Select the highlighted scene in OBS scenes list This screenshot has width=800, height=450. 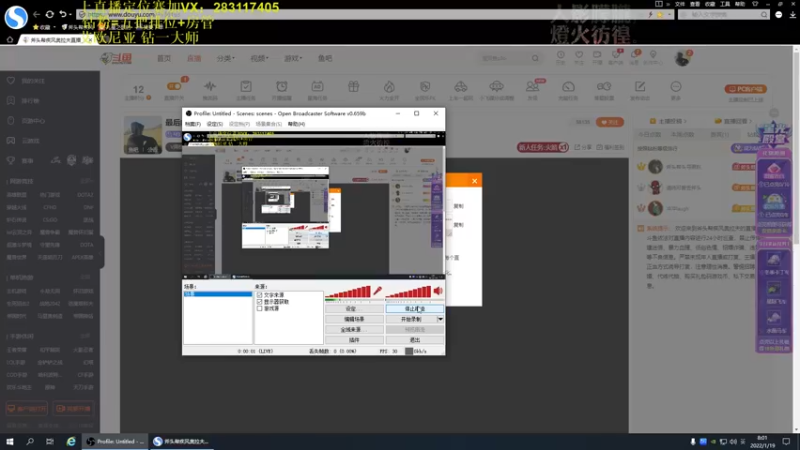218,294
